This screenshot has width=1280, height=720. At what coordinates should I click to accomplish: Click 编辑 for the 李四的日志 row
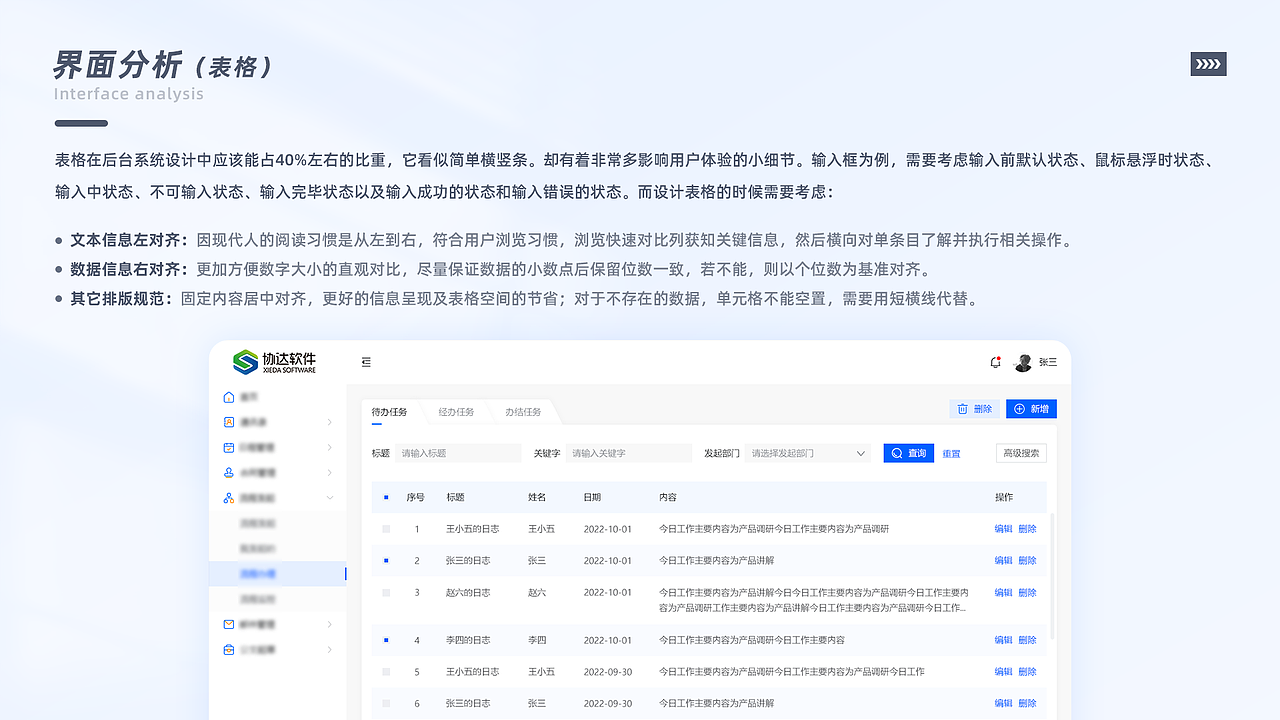tap(1003, 640)
